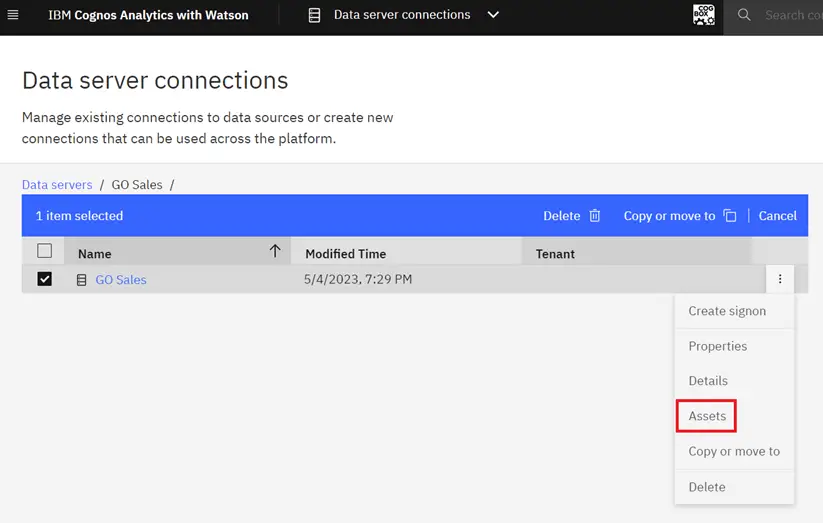Toggle the ascending sort arrow
This screenshot has height=523, width=823.
(x=275, y=251)
